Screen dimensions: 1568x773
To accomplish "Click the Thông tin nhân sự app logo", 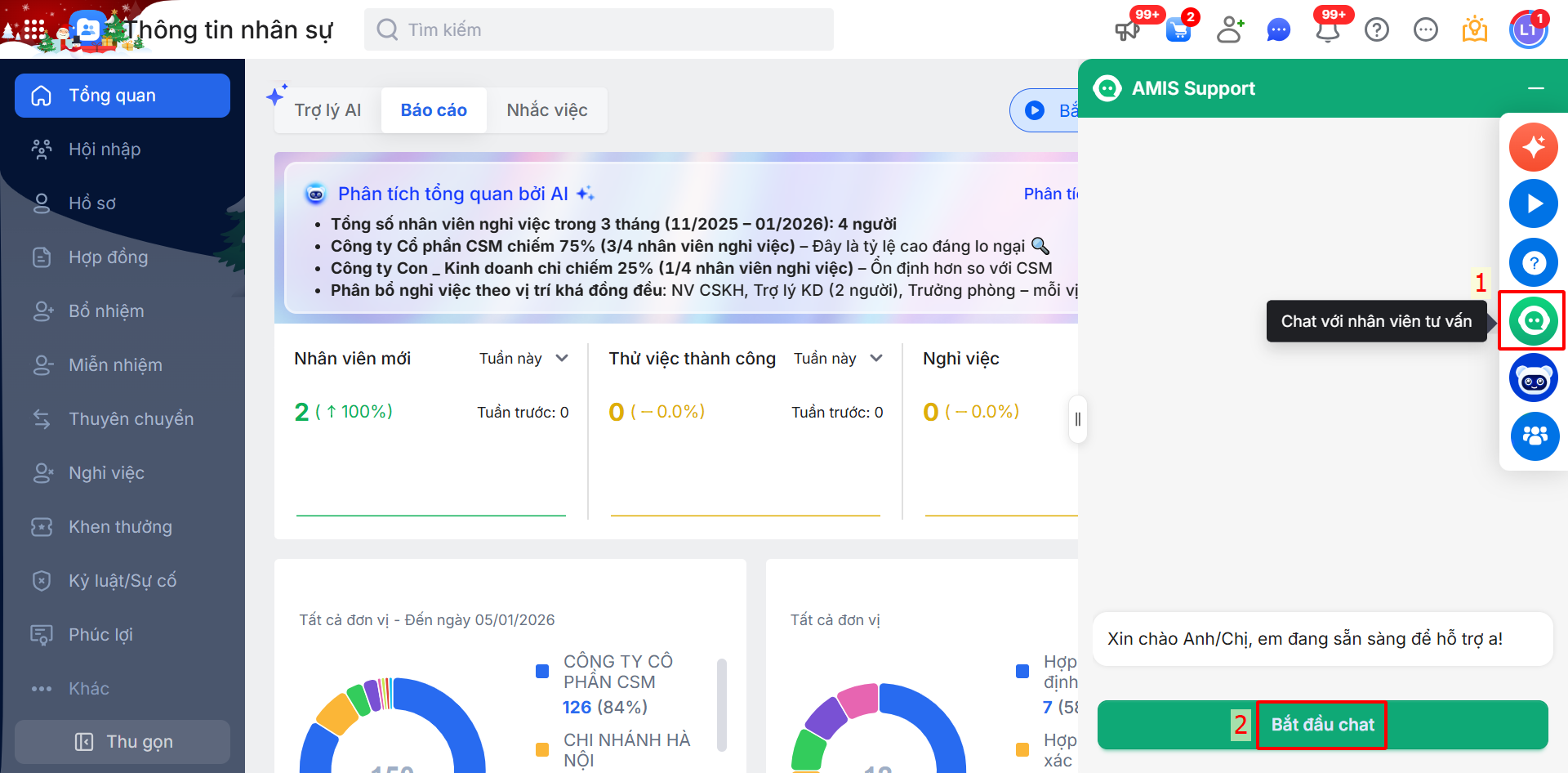I will pos(87,30).
